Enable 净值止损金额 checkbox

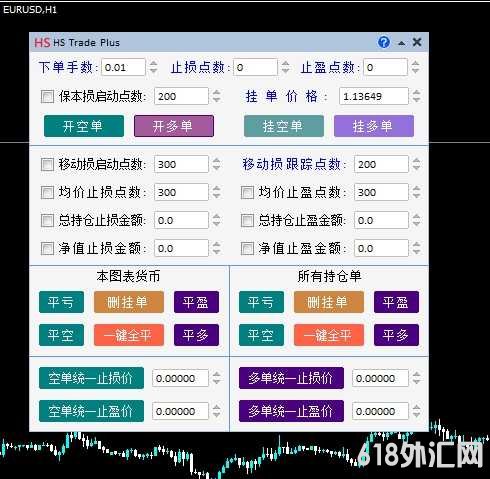click(x=47, y=248)
